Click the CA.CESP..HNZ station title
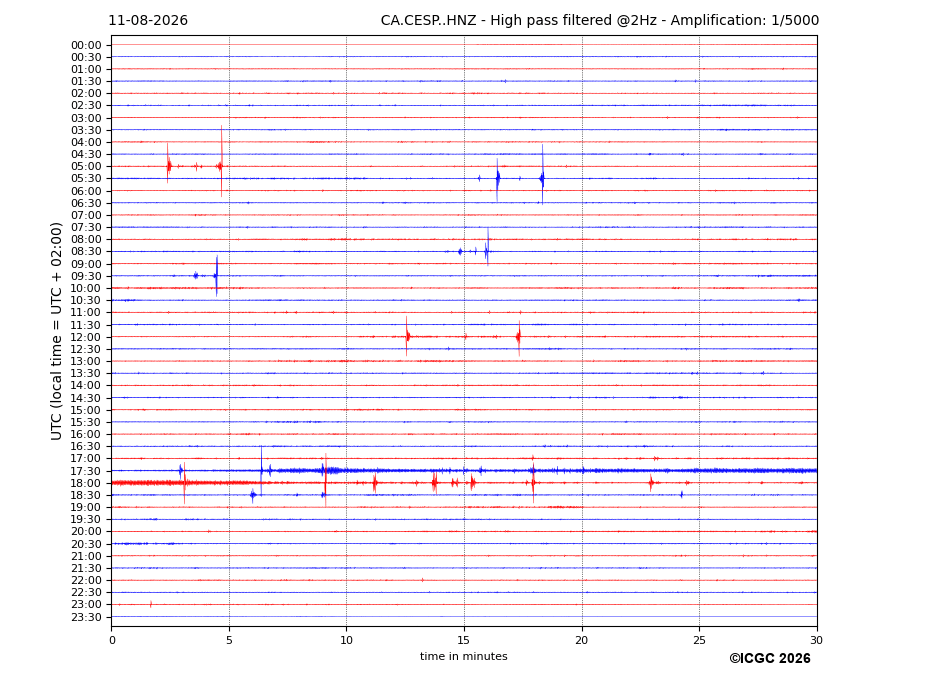The width and height of the screenshot is (927, 696). (x=428, y=21)
